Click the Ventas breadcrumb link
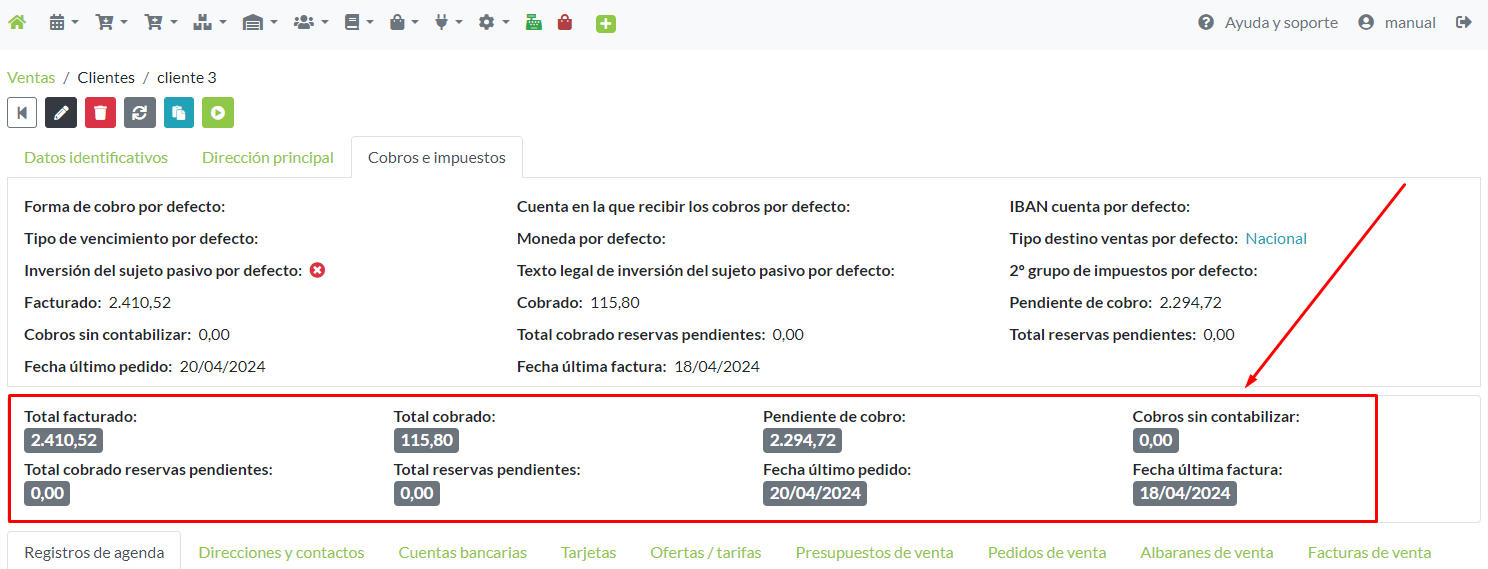Viewport: 1488px width, 569px height. coord(31,77)
